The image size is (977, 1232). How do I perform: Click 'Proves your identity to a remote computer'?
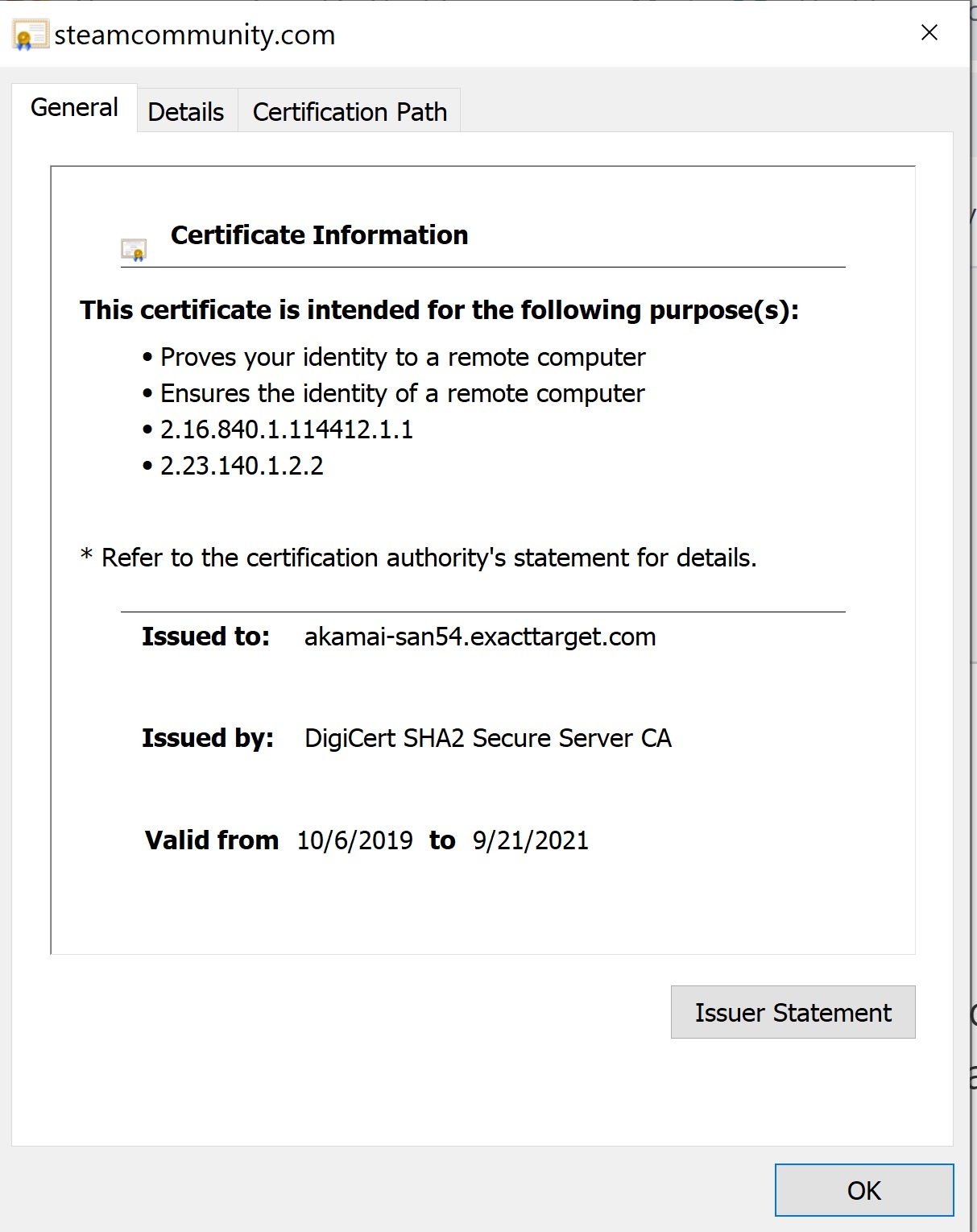pos(403,357)
